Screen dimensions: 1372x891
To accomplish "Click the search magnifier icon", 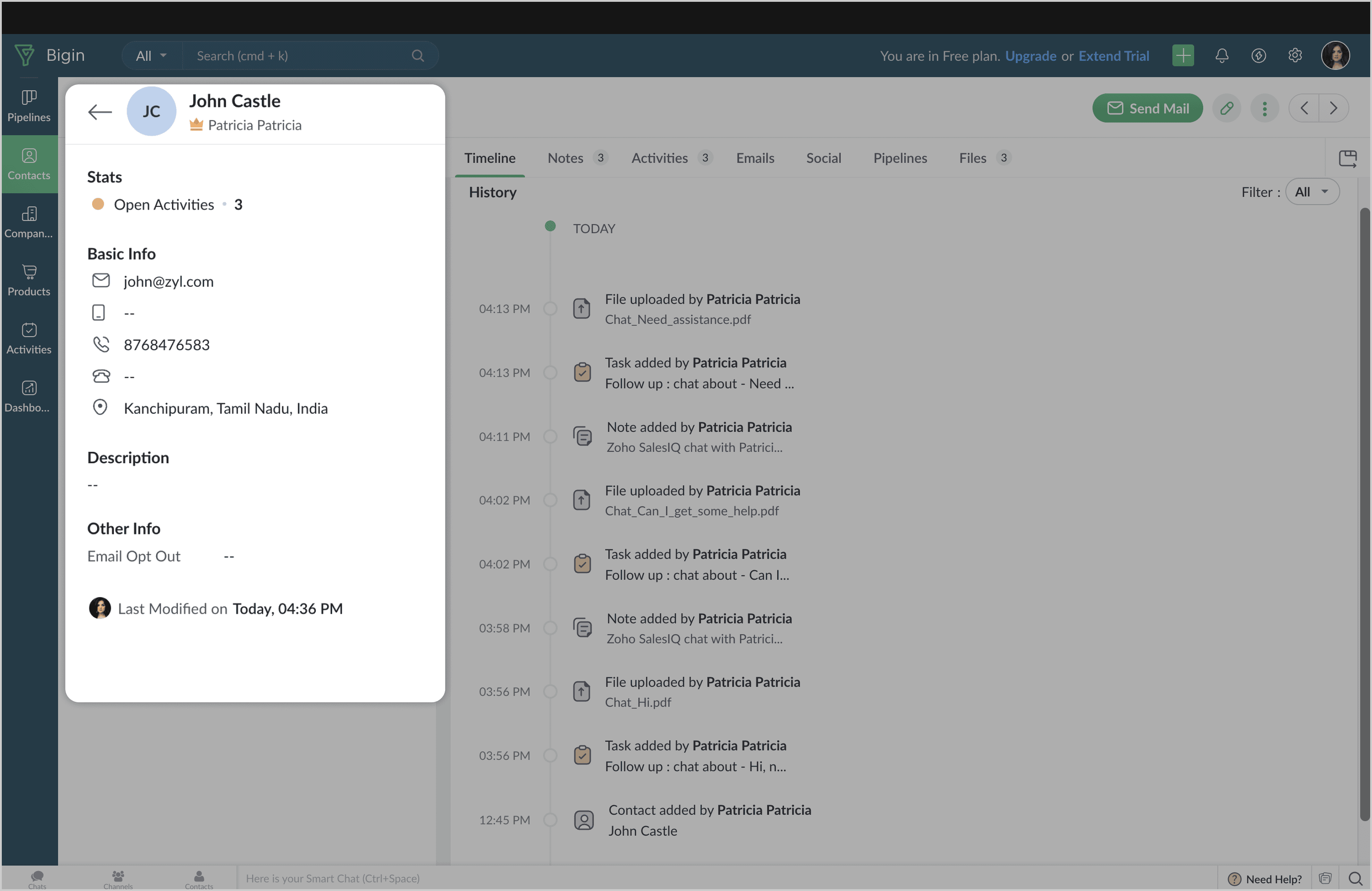I will [418, 56].
